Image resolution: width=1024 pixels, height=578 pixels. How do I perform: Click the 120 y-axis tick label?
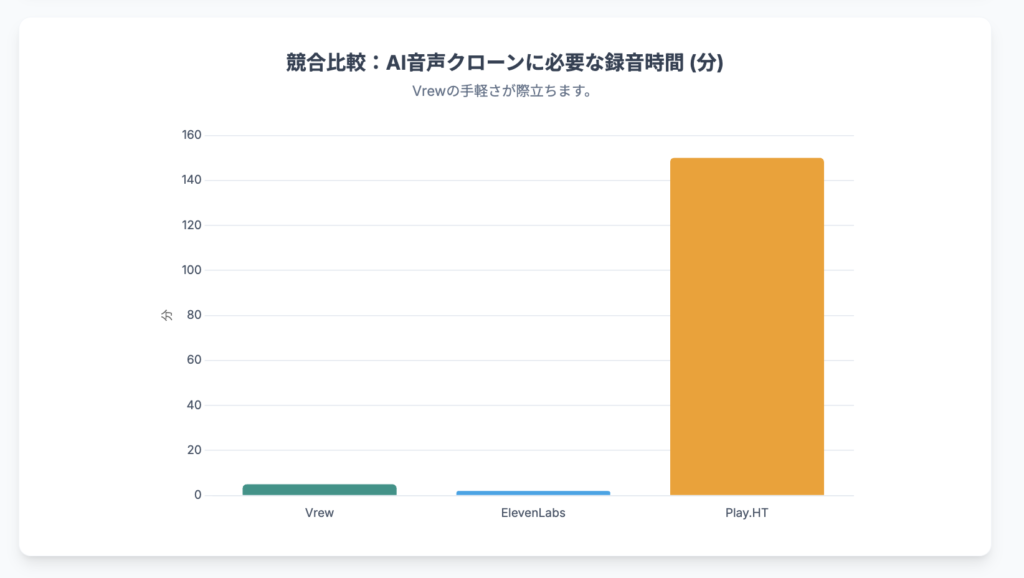coord(191,225)
